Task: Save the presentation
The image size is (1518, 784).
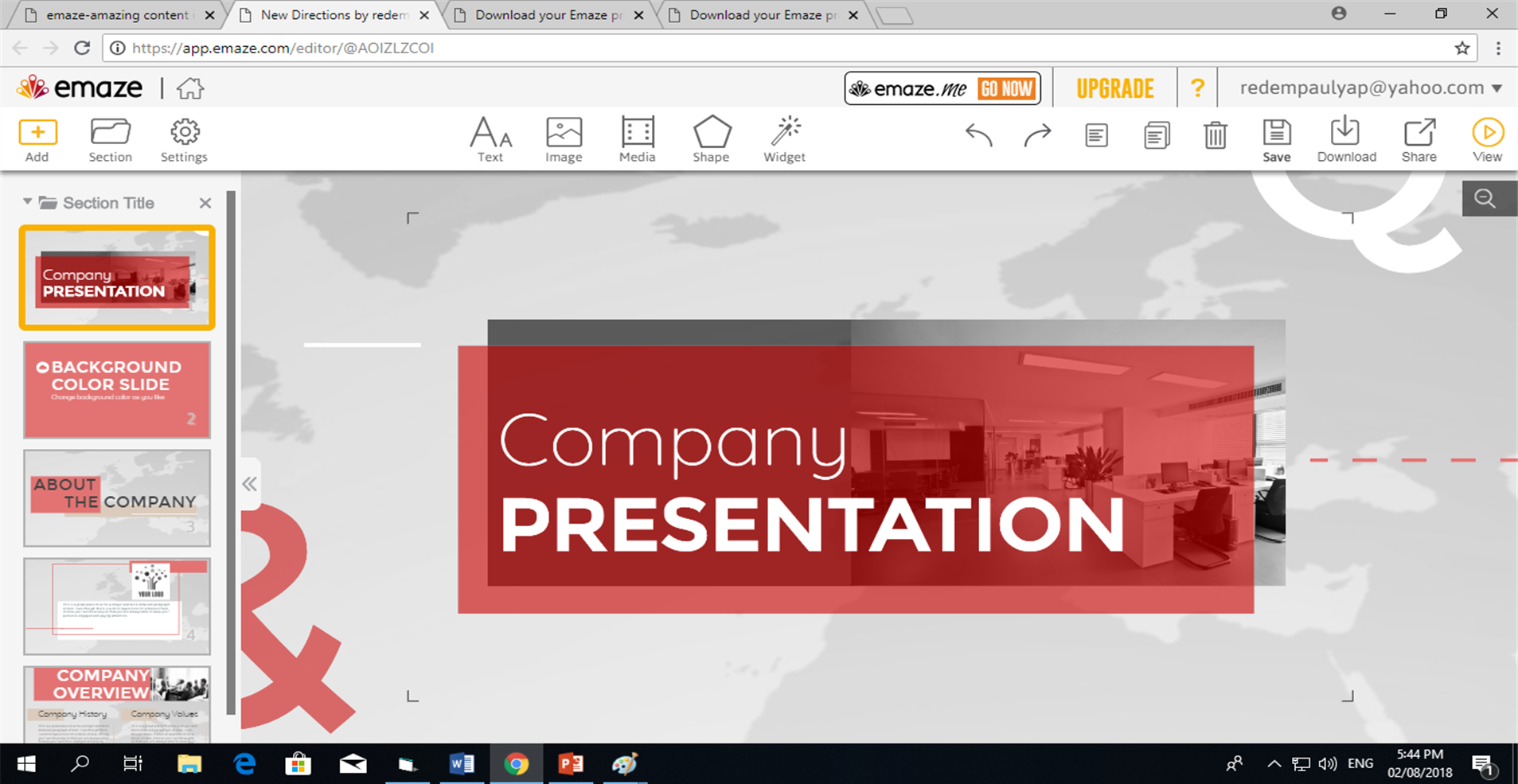Action: [1277, 140]
